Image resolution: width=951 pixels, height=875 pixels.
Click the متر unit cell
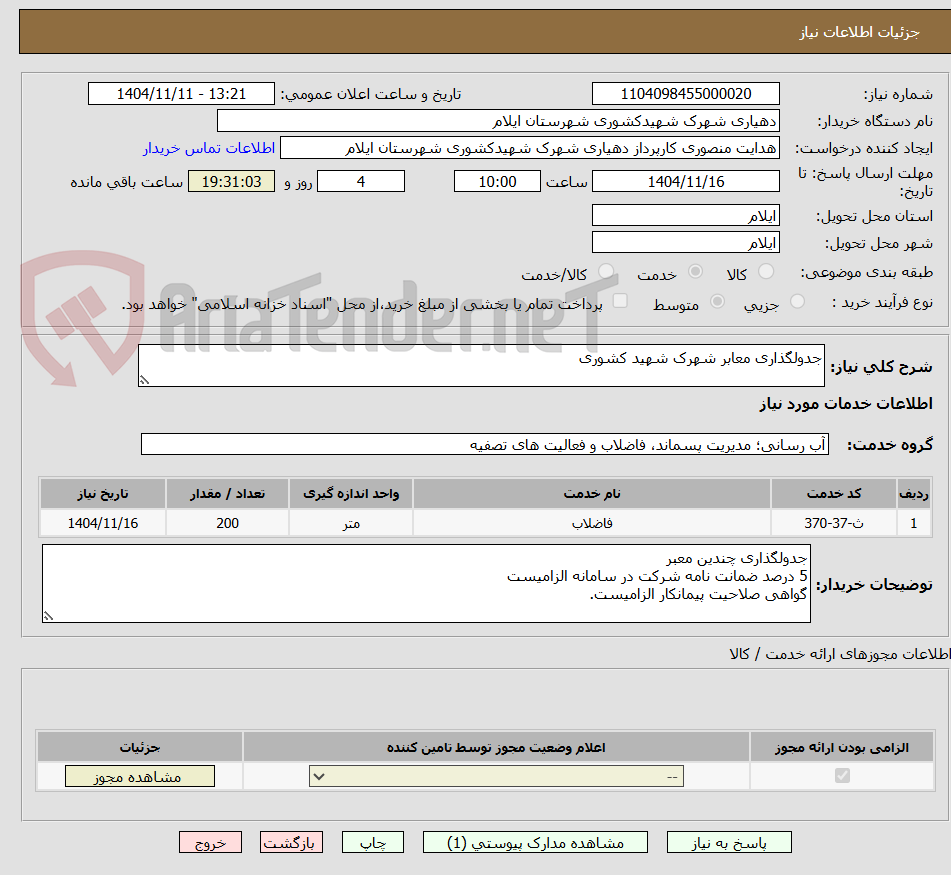pos(351,523)
